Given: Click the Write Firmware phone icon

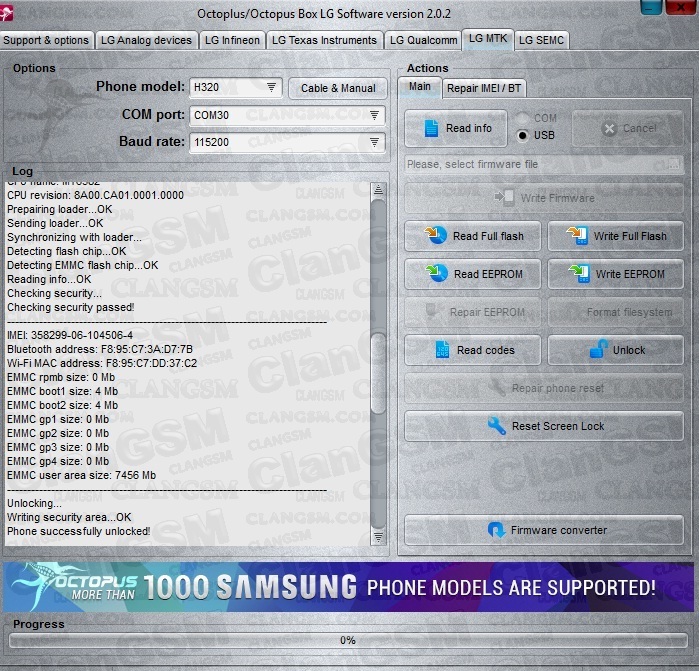Looking at the screenshot, I should click(x=505, y=198).
